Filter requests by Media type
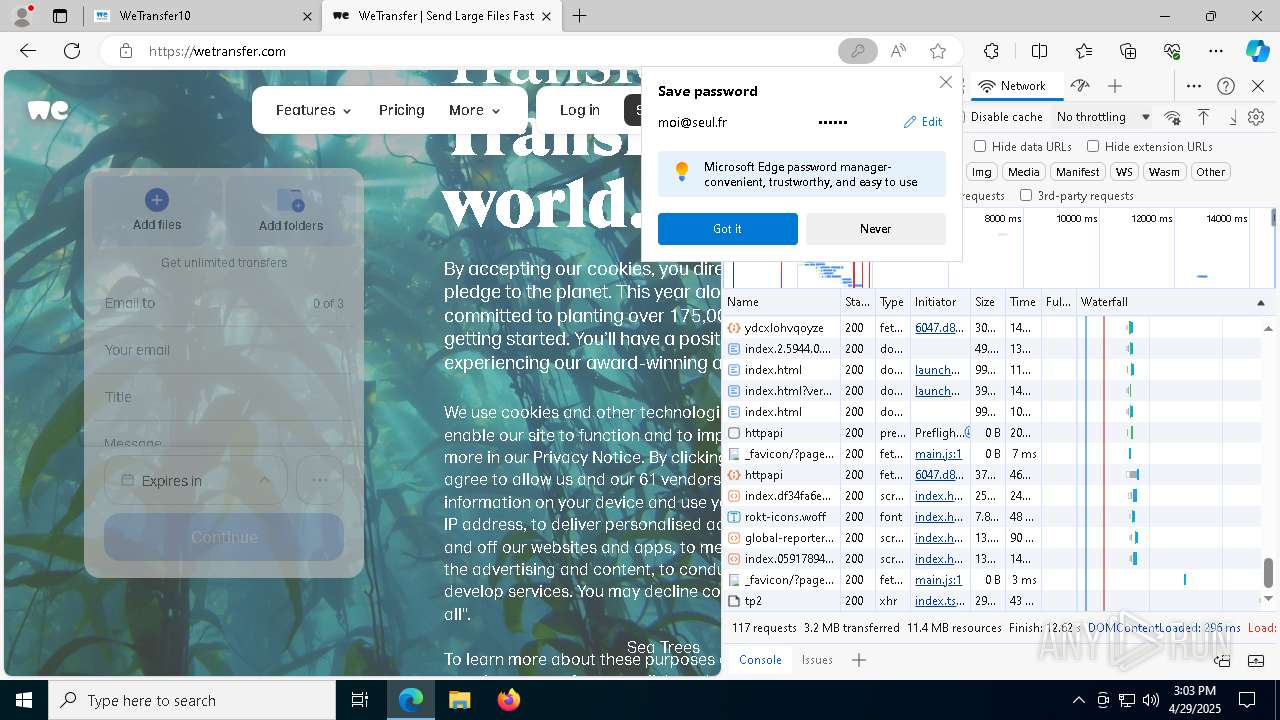 1023,172
